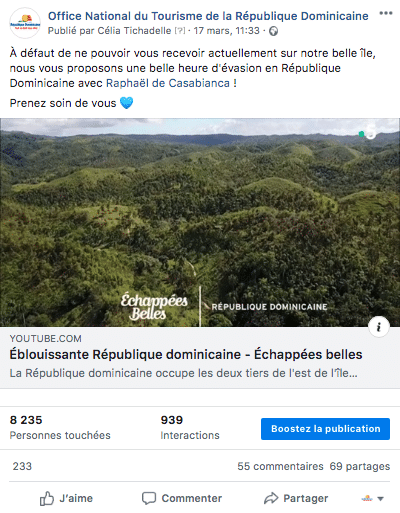The height and width of the screenshot is (513, 400).
Task: Open the Office National du Tourisme page link
Action: pyautogui.click(x=208, y=16)
